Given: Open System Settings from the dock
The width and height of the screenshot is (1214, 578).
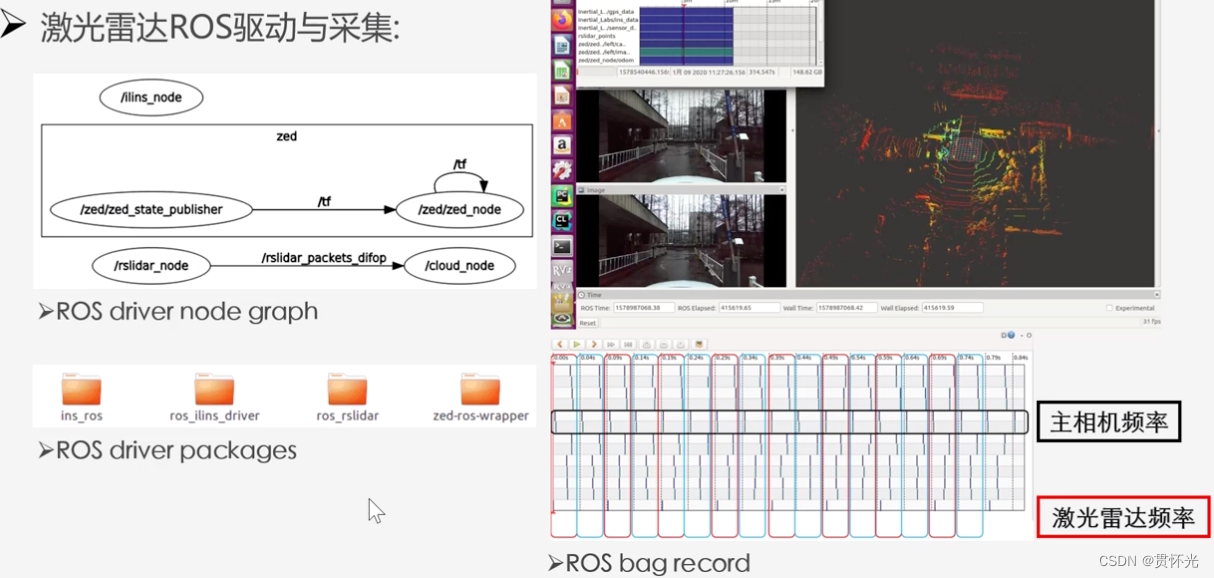Looking at the screenshot, I should point(562,171).
